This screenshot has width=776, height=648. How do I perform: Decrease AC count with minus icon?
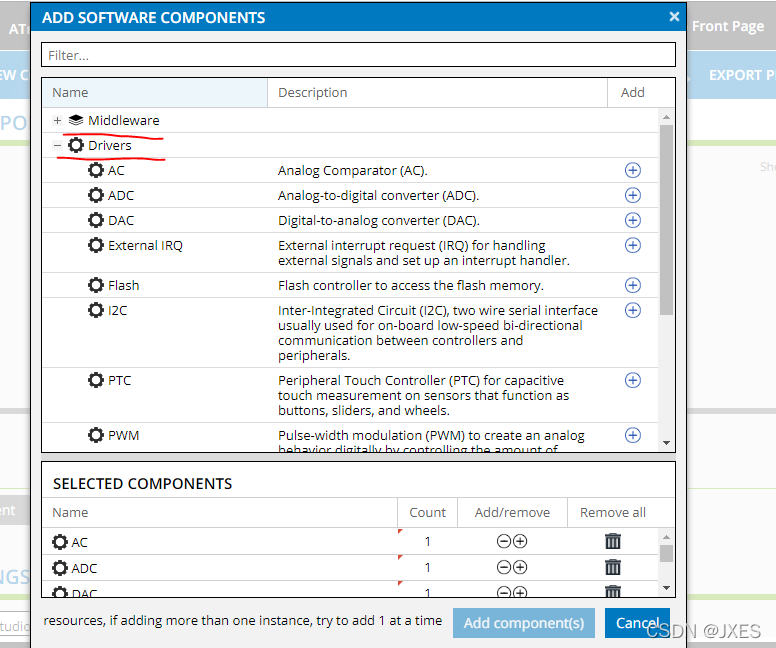[x=504, y=541]
